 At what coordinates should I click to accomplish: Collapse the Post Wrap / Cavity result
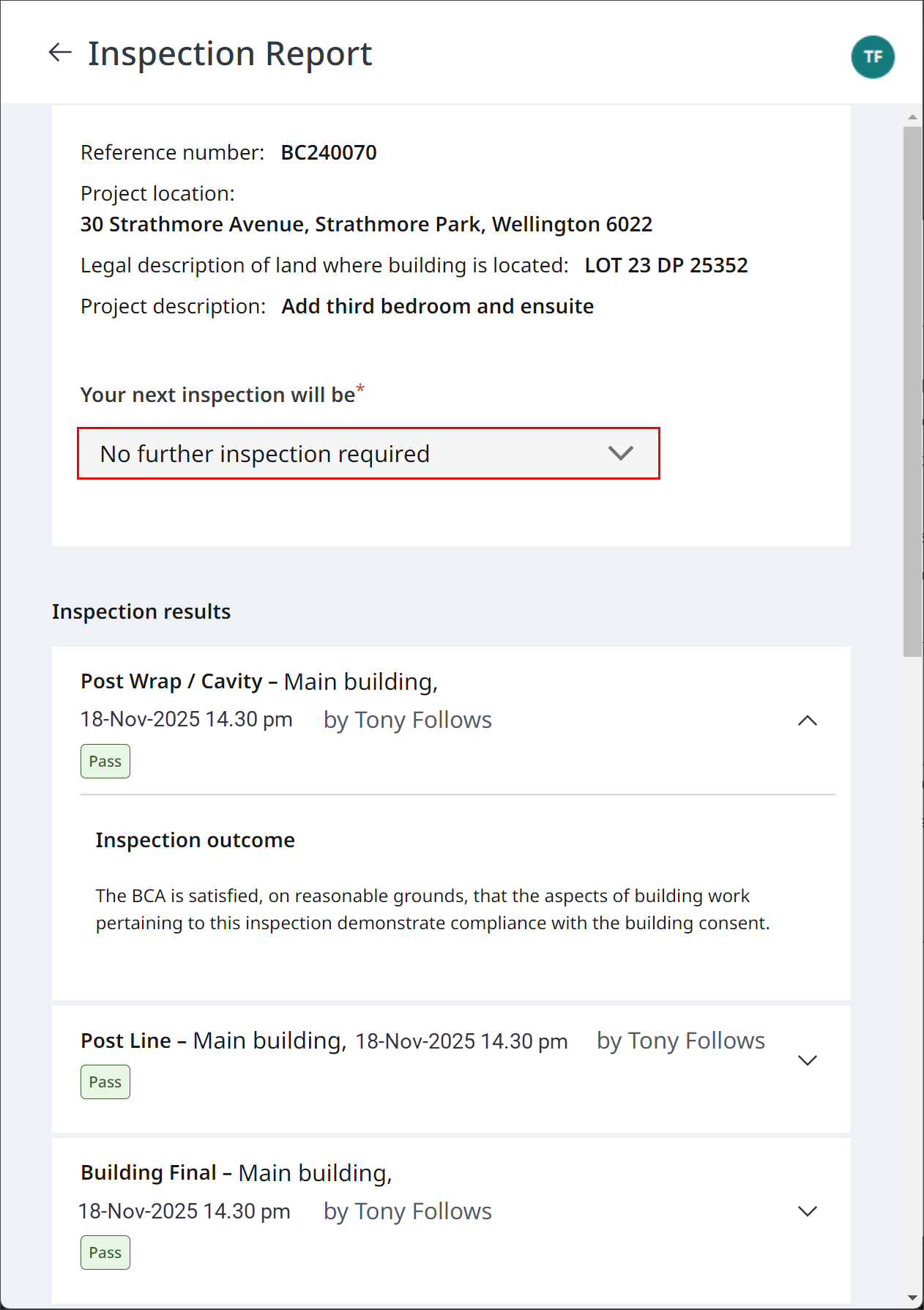807,721
